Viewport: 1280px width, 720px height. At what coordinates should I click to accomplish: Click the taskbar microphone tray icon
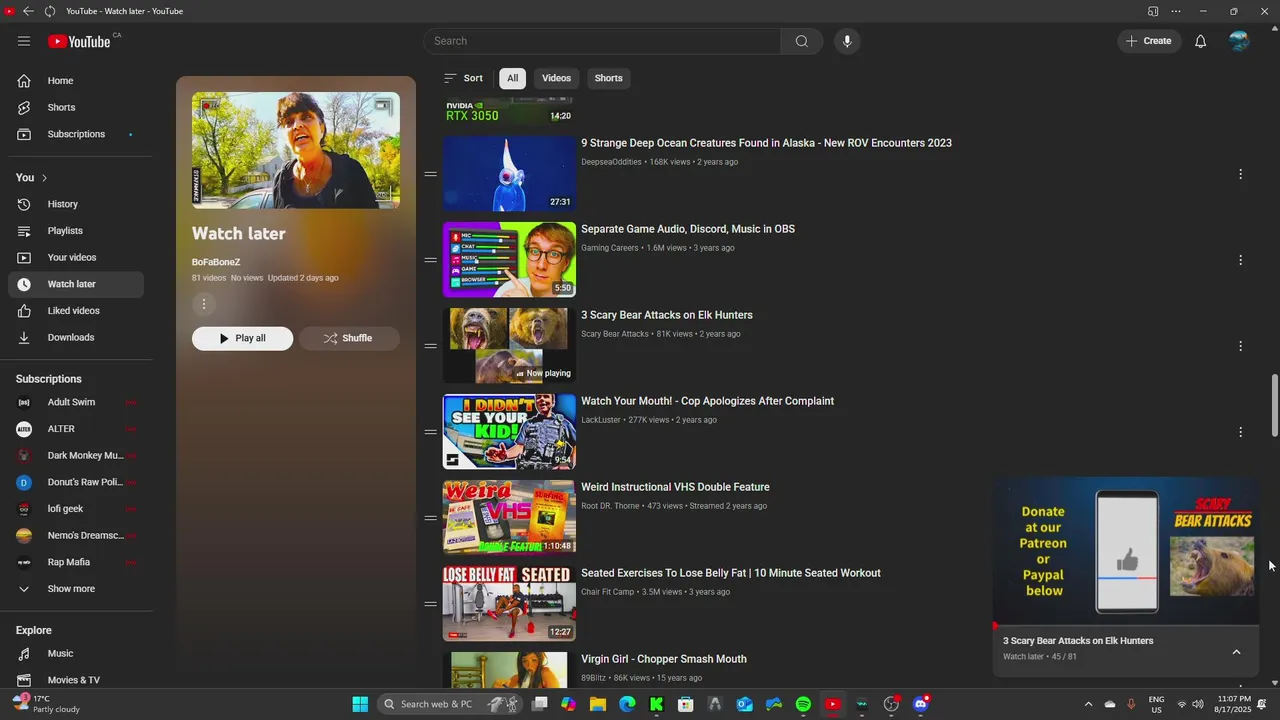click(x=1131, y=704)
